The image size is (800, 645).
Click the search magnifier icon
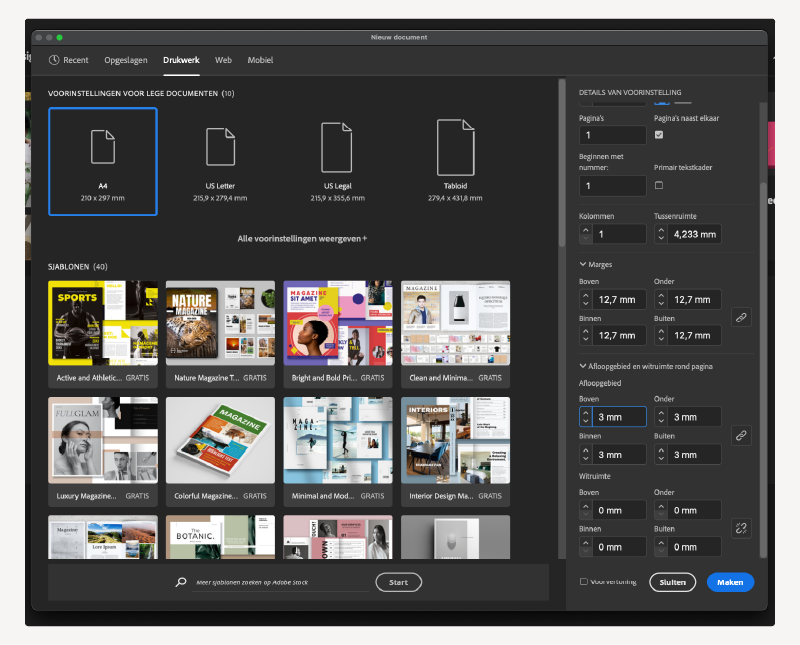click(180, 581)
